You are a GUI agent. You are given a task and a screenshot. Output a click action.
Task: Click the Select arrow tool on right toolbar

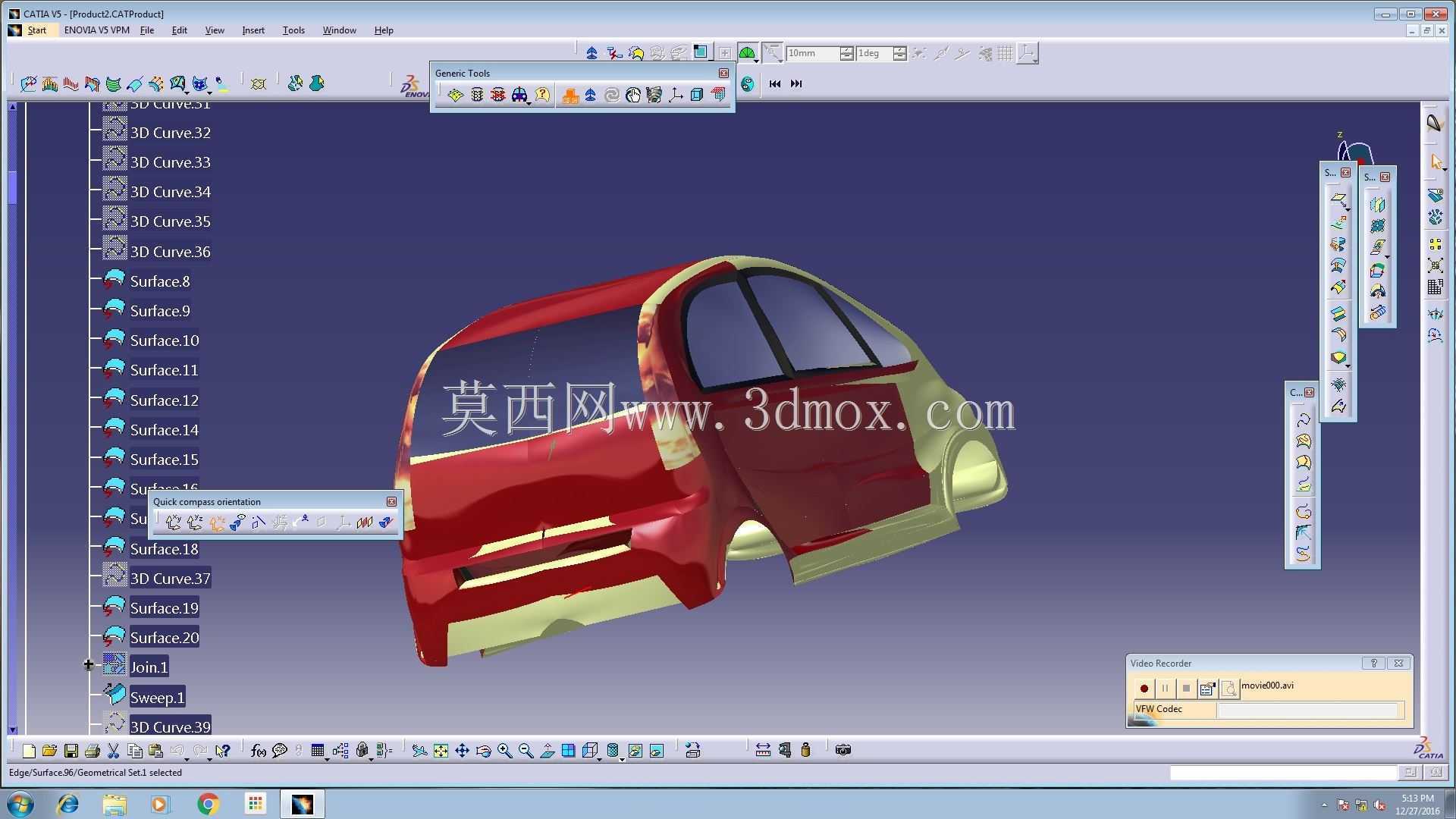pyautogui.click(x=1436, y=163)
